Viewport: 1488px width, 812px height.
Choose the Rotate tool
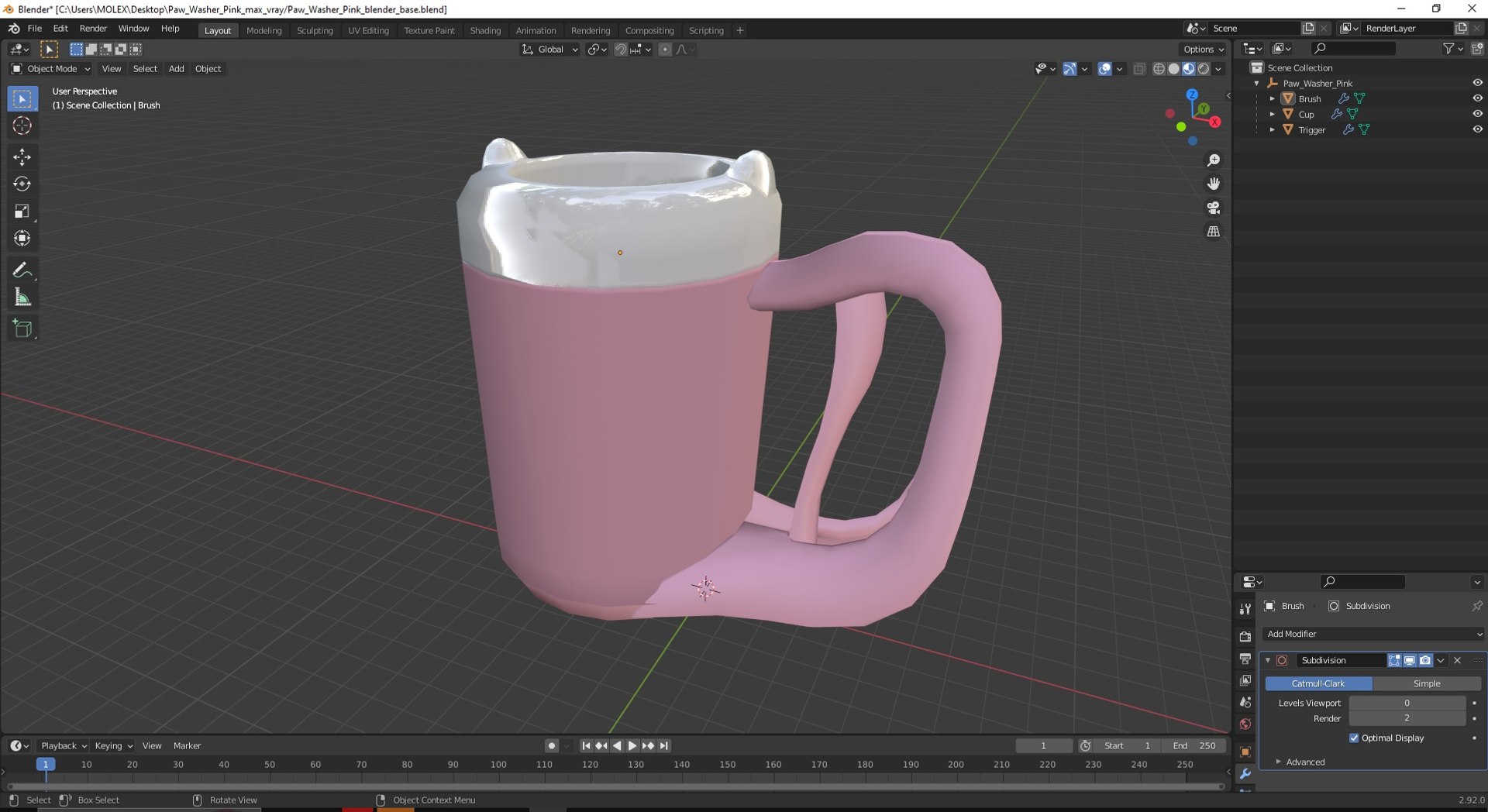22,184
